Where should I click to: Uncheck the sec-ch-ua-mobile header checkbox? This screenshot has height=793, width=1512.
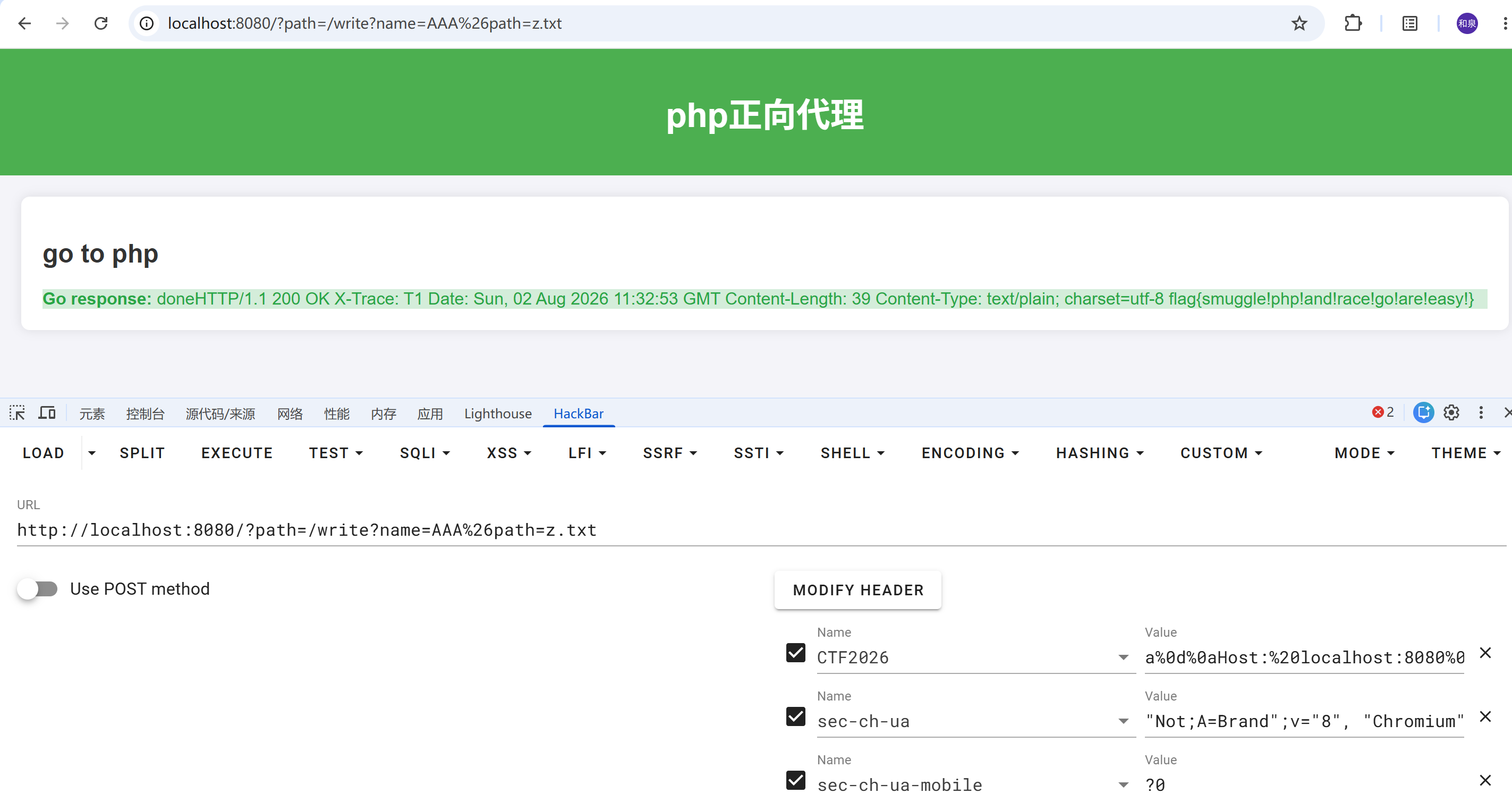(x=796, y=780)
